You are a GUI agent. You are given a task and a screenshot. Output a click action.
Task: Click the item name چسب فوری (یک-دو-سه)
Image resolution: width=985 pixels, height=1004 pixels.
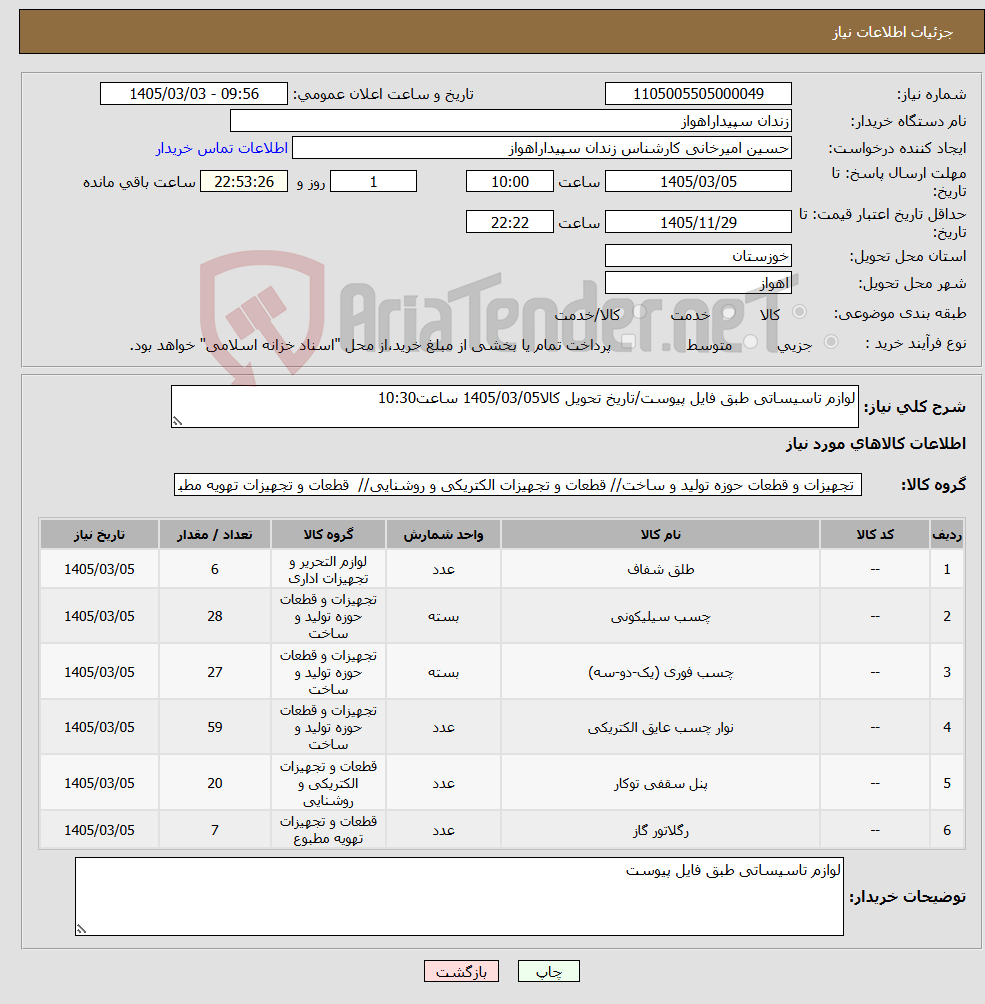[660, 672]
